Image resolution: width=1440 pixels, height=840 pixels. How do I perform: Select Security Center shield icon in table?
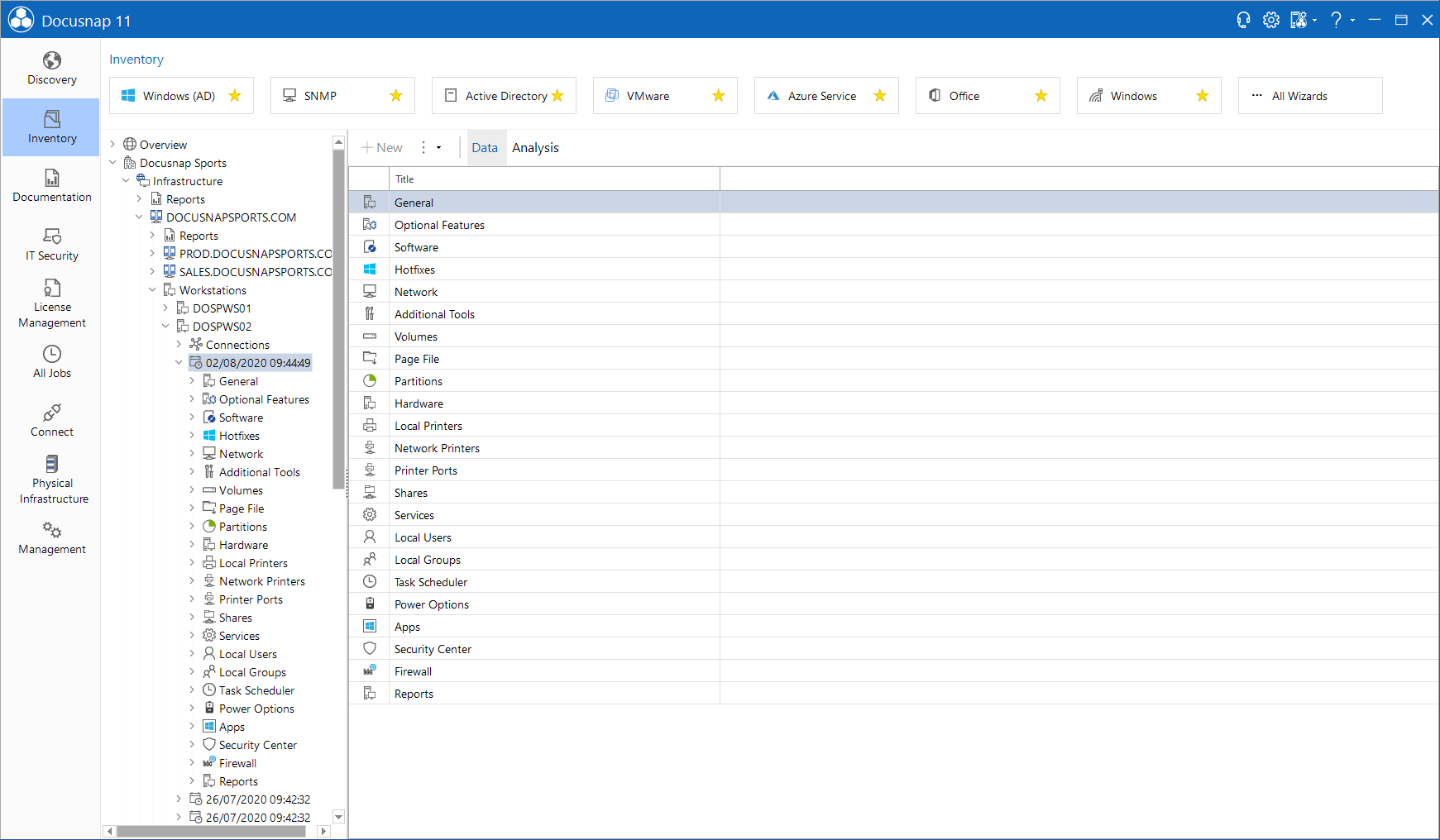point(370,649)
